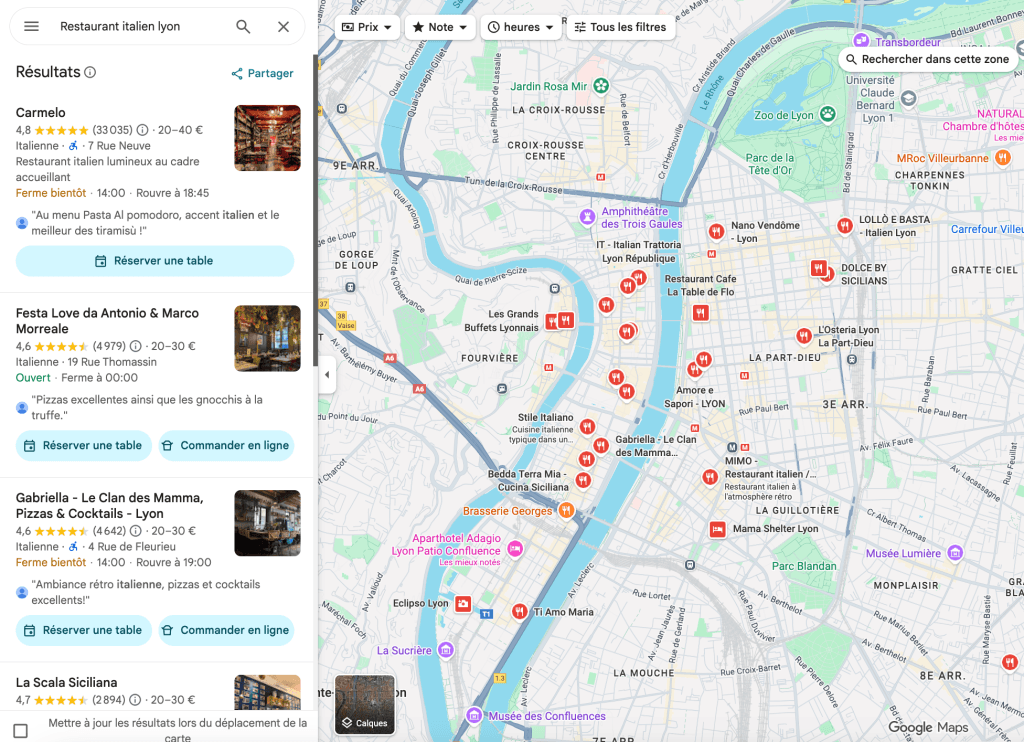Click the info icon next to Résultats
This screenshot has width=1024, height=742.
click(90, 72)
